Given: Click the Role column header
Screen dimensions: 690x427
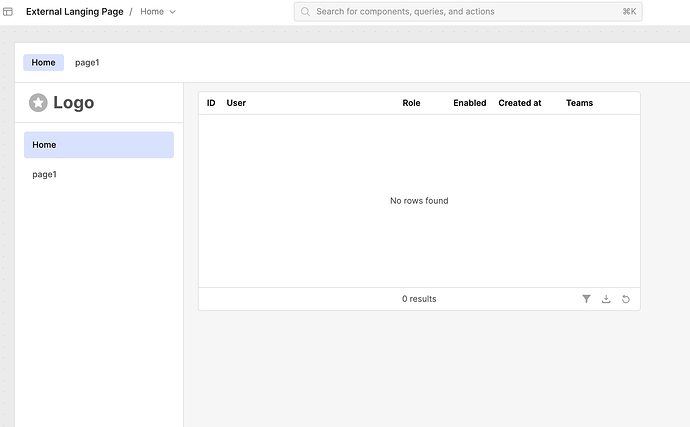Looking at the screenshot, I should pos(411,103).
